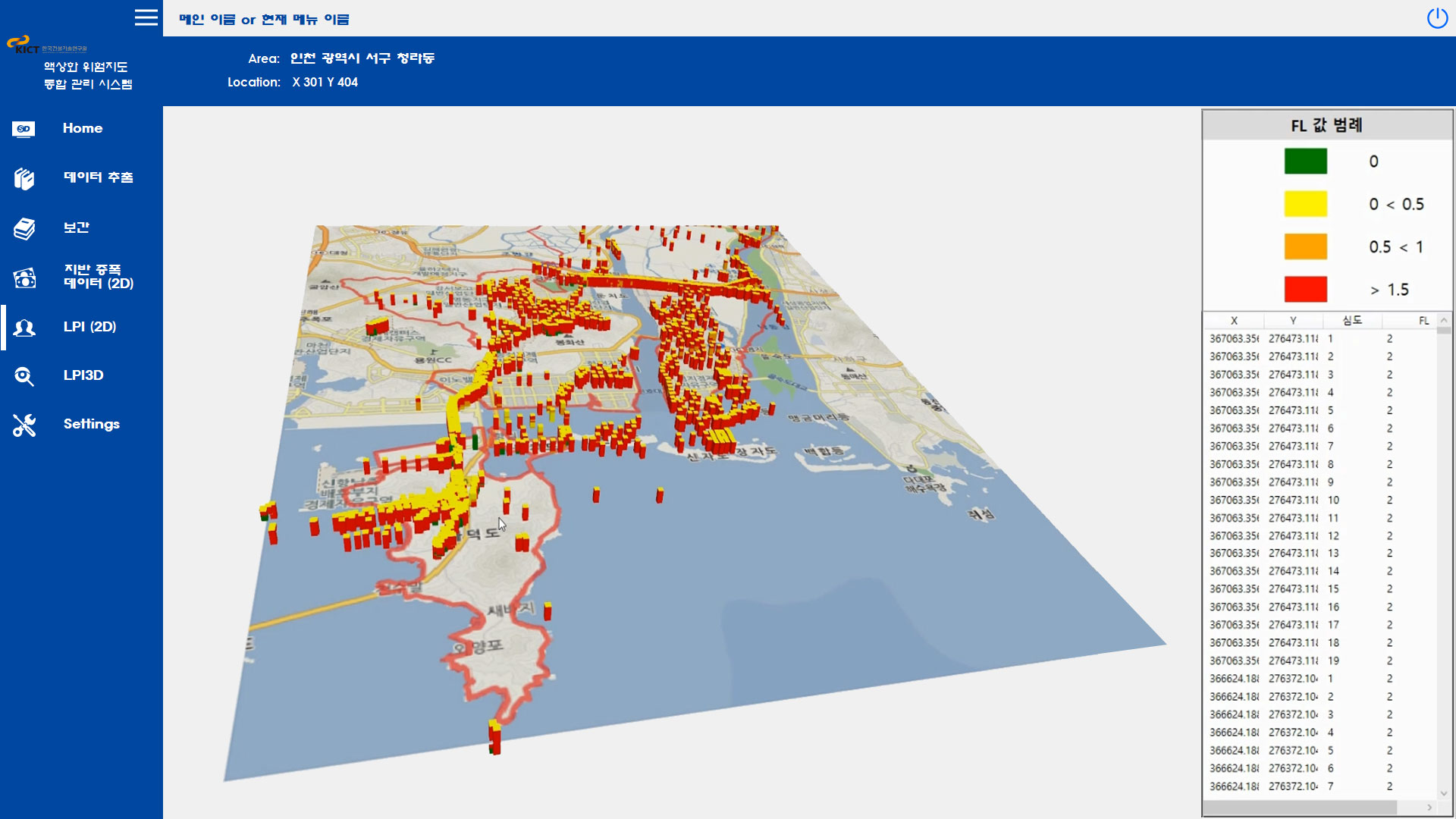Click the Home sidebar icon
Screen dimensions: 1456x819
[x=24, y=129]
